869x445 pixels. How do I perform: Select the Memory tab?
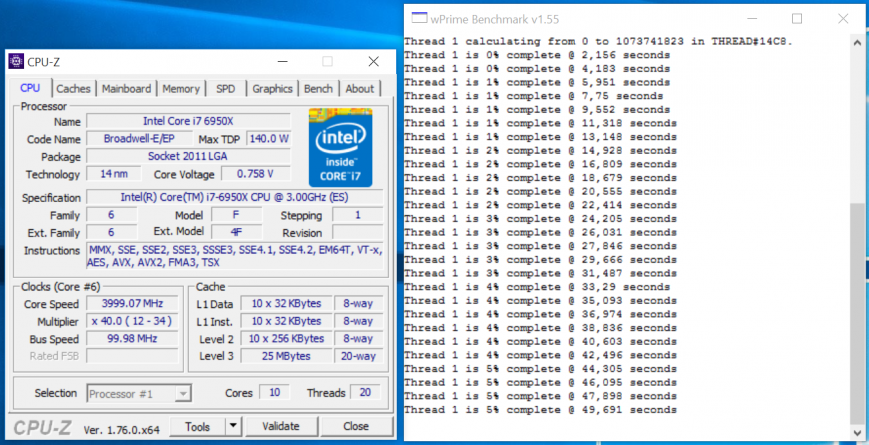181,89
